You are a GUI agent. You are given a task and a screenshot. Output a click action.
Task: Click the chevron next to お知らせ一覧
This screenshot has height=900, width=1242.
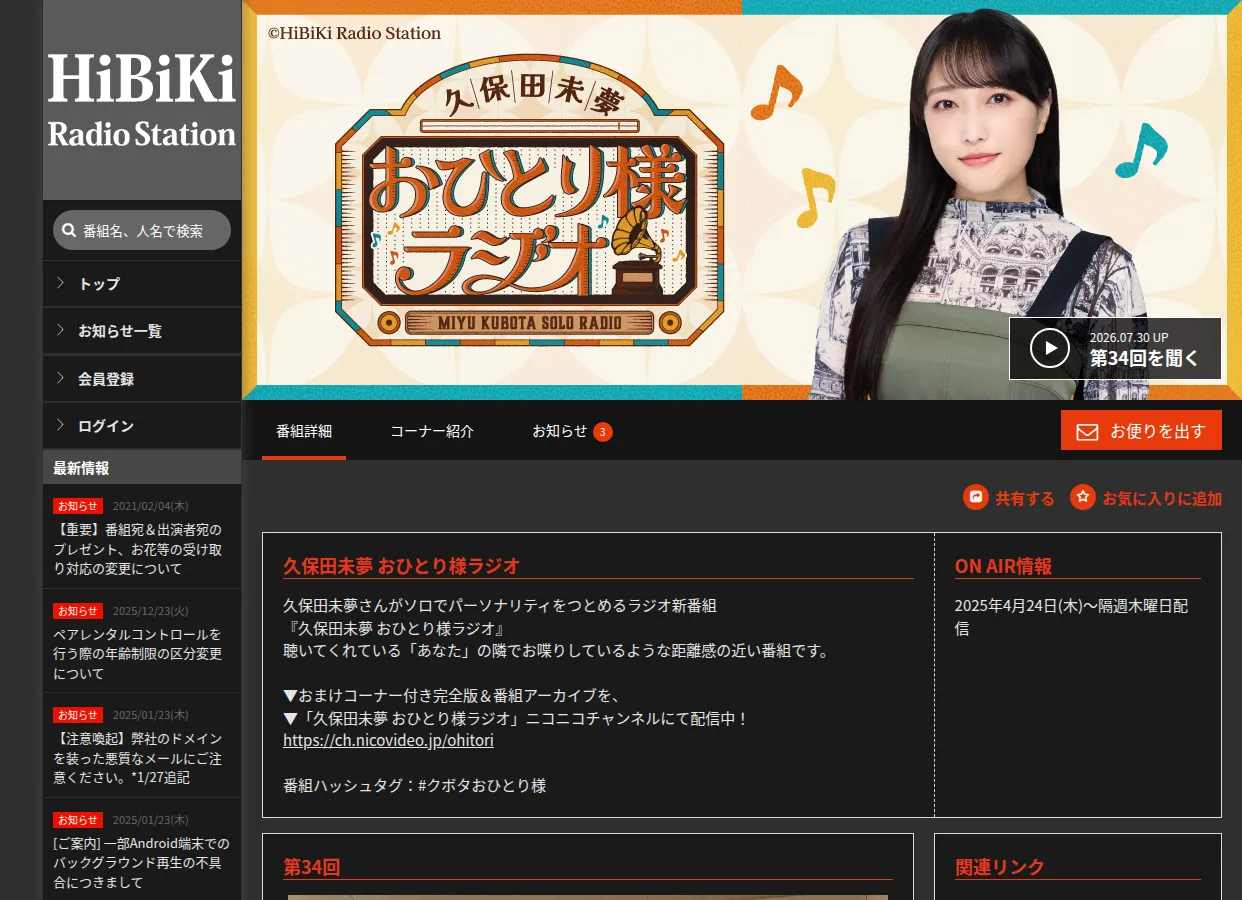pyautogui.click(x=61, y=330)
